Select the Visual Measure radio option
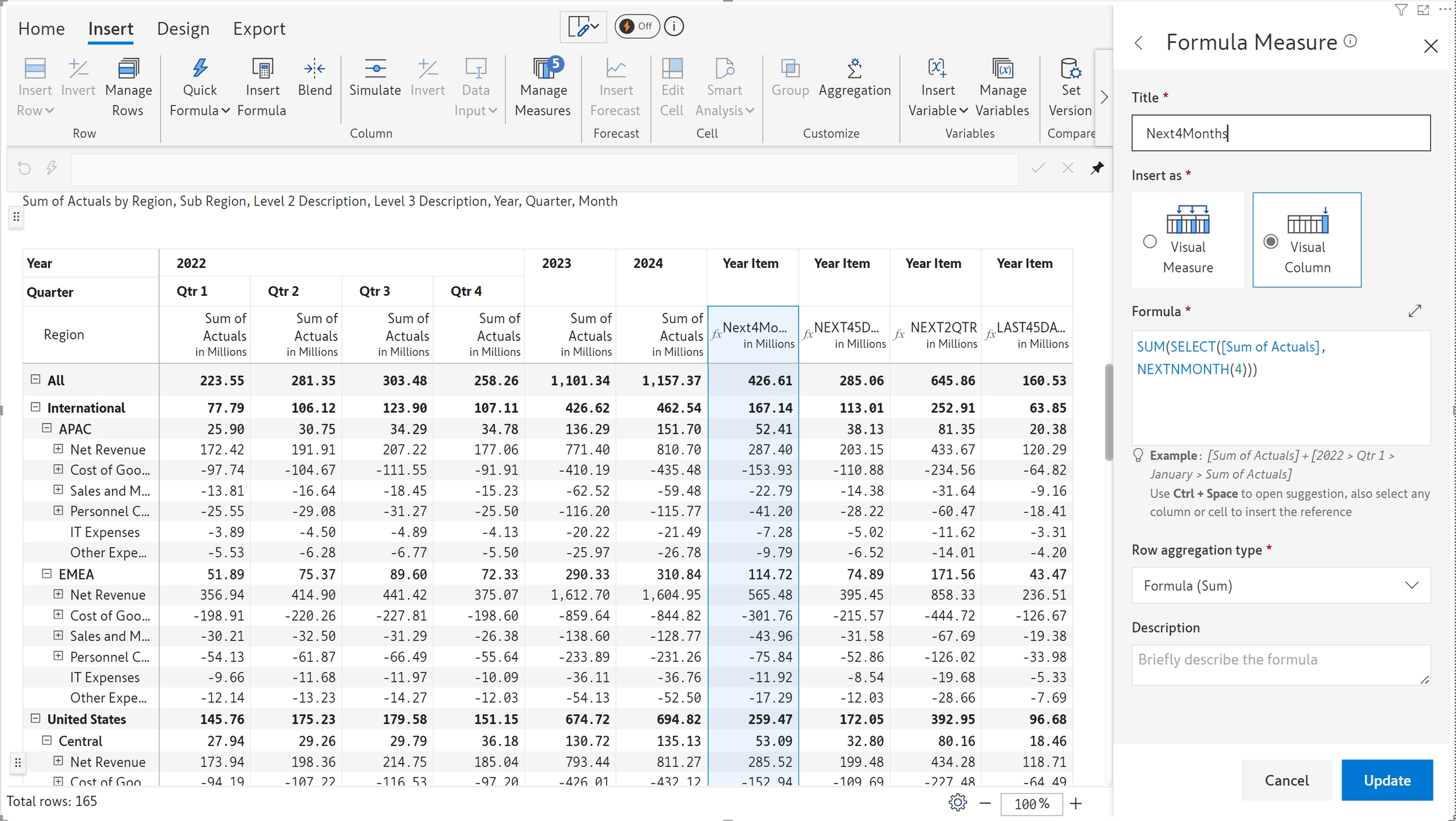 (x=1150, y=241)
